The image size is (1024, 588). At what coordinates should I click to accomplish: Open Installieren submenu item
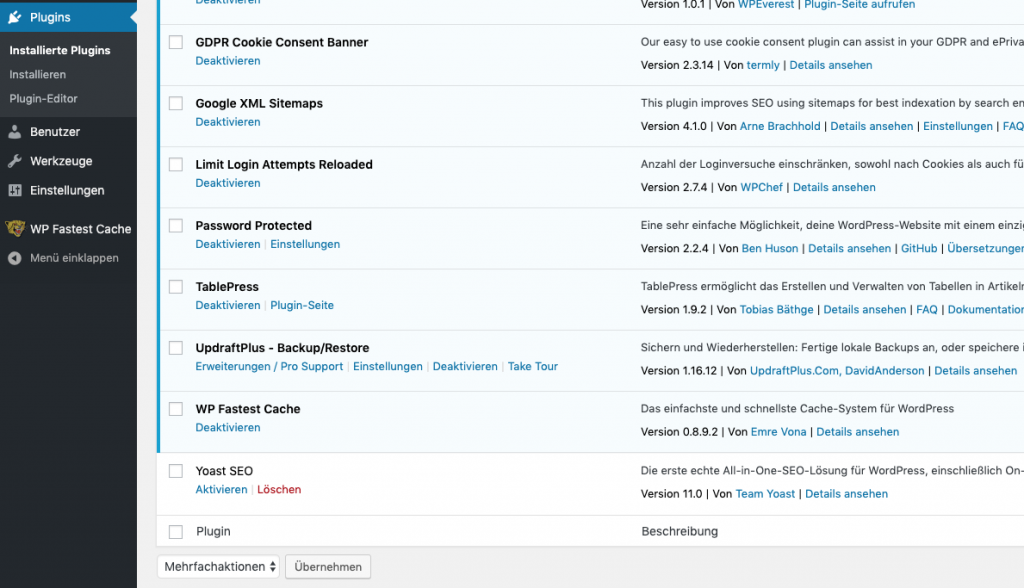38,75
